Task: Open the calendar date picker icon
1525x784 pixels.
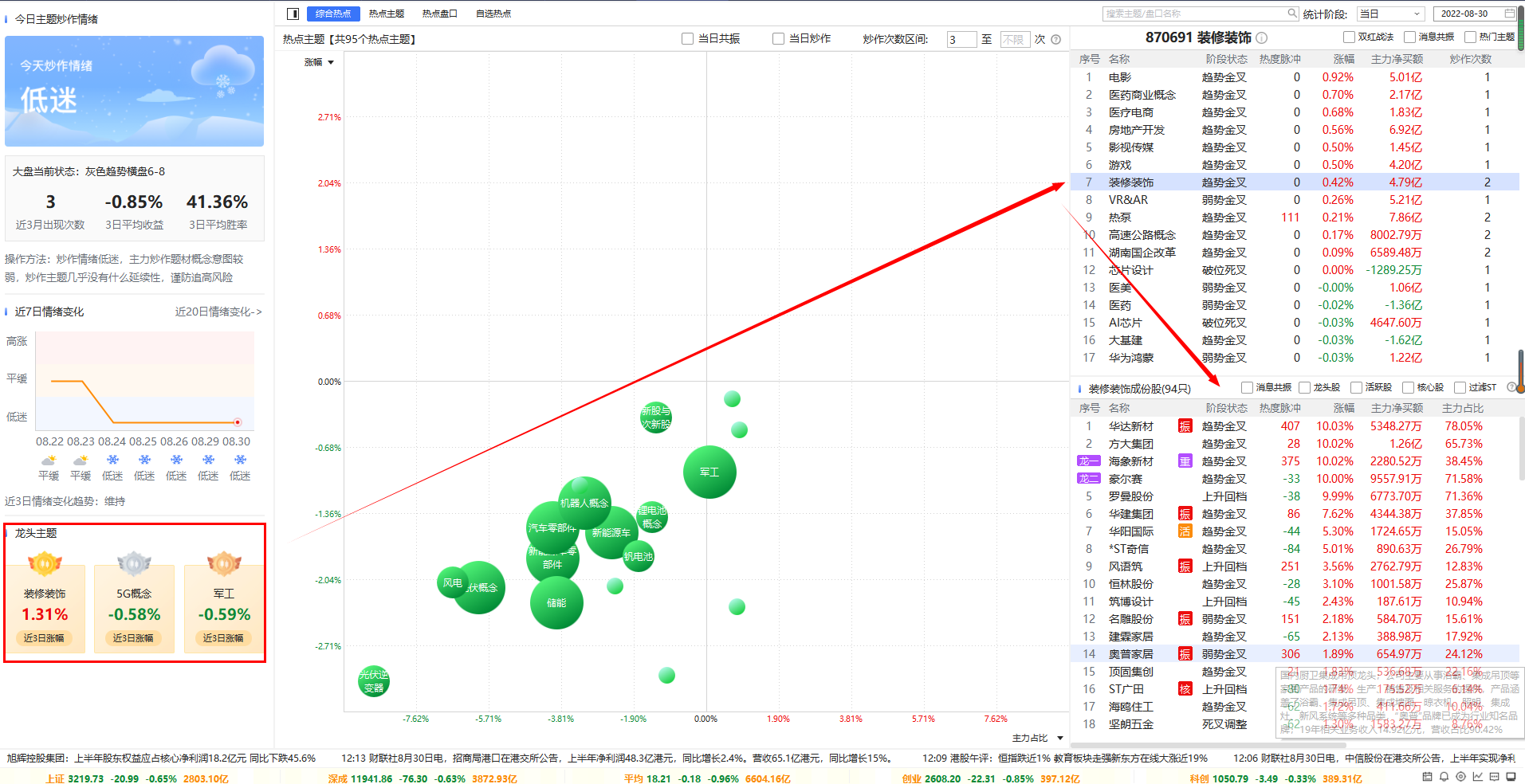Action: coord(1509,14)
